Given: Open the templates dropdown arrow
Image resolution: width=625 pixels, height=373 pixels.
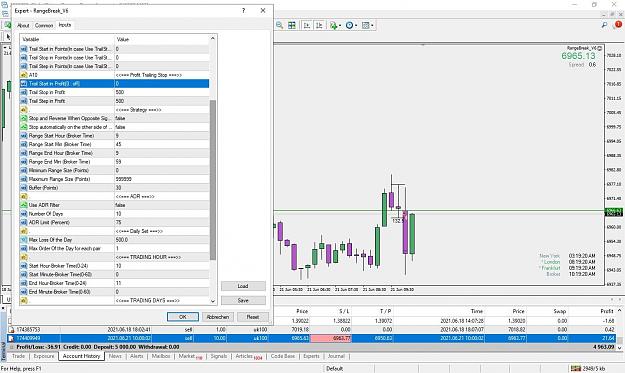Looking at the screenshot, I should click(372, 26).
